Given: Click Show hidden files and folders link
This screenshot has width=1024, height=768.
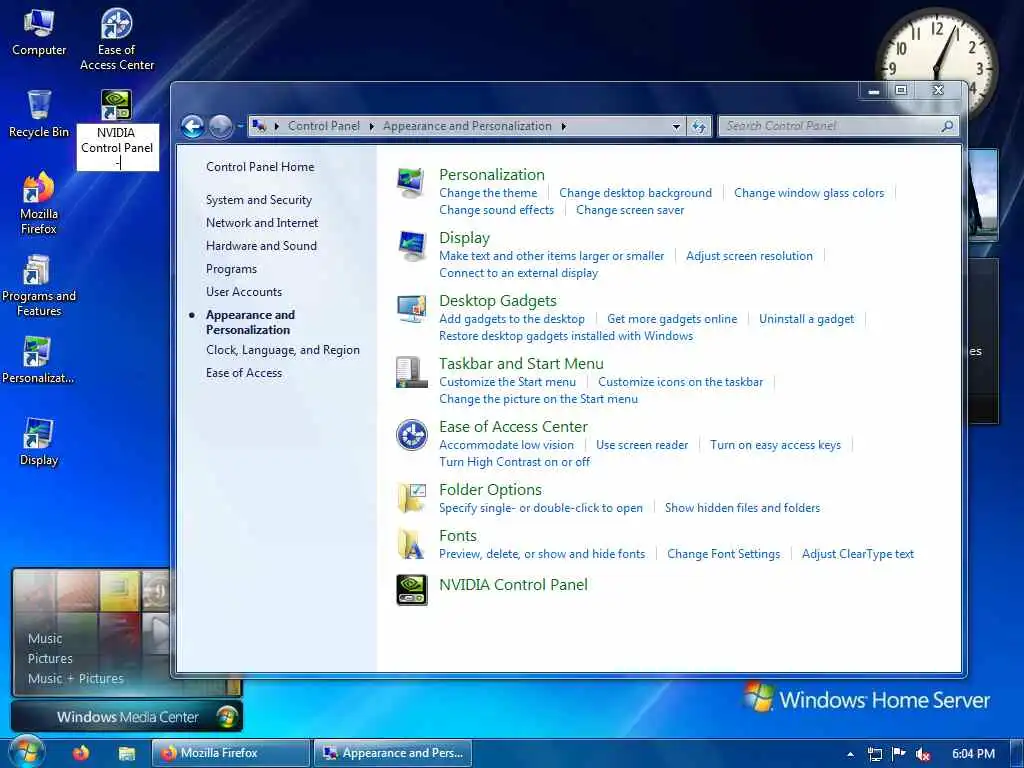Looking at the screenshot, I should click(x=742, y=508).
